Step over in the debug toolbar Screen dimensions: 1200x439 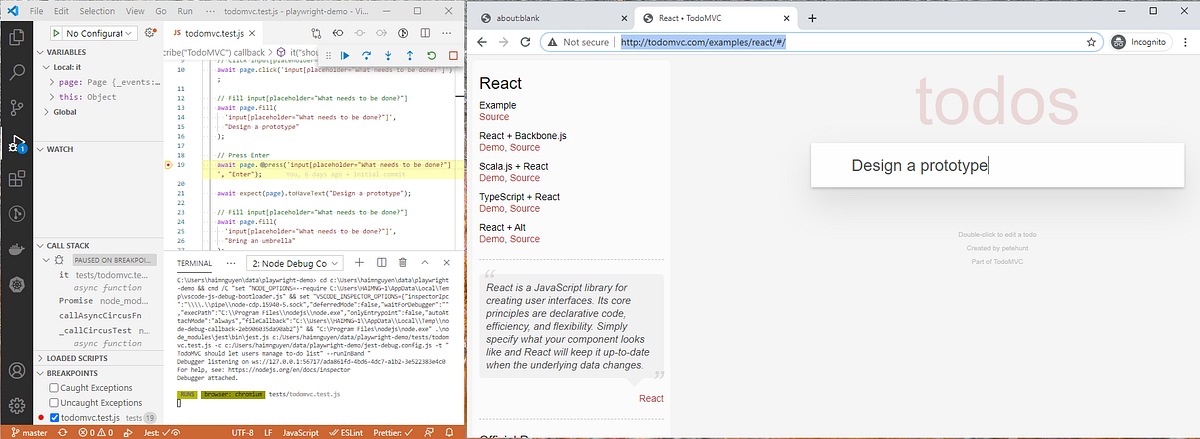pos(366,56)
